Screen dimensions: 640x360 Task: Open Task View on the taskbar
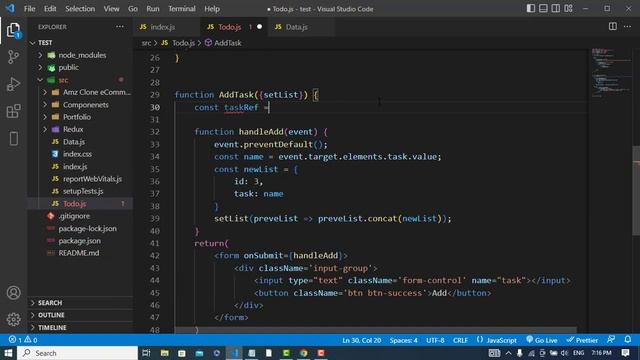click(146, 353)
